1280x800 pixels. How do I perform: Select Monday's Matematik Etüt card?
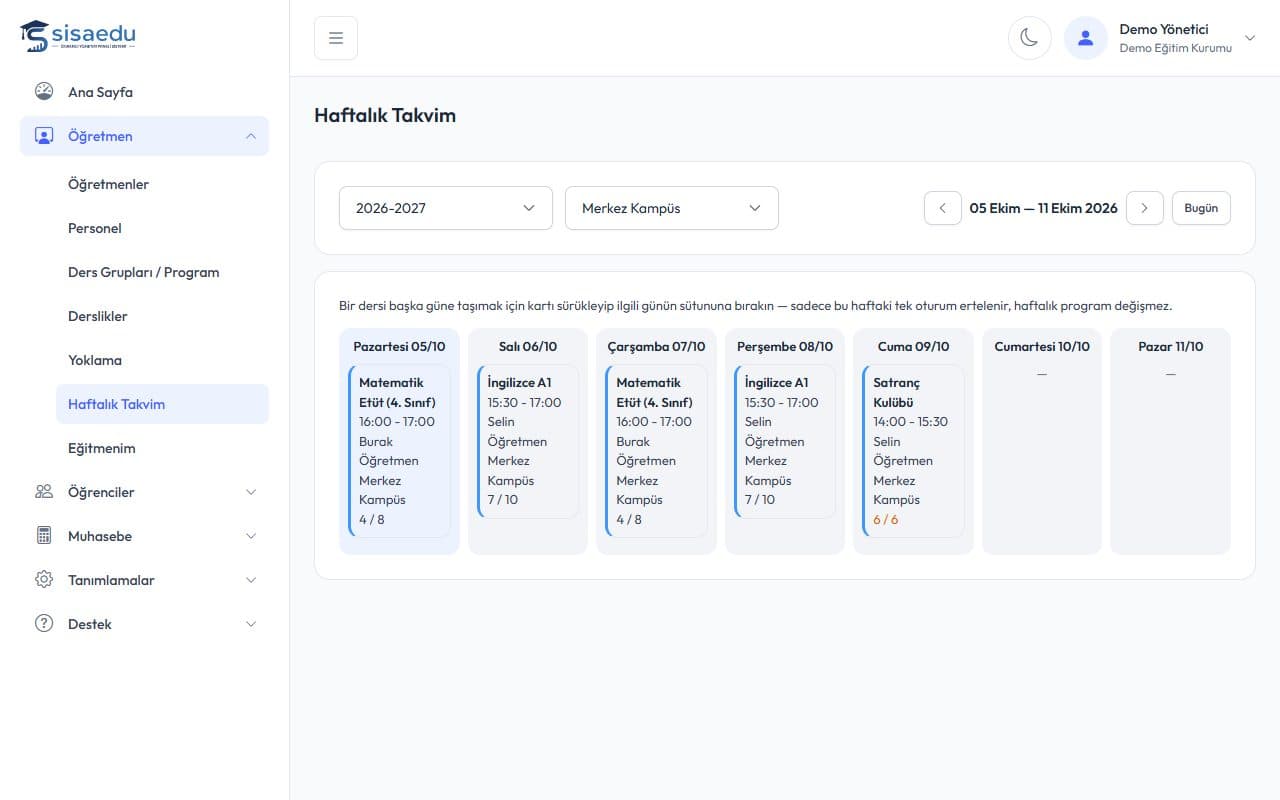coord(399,451)
